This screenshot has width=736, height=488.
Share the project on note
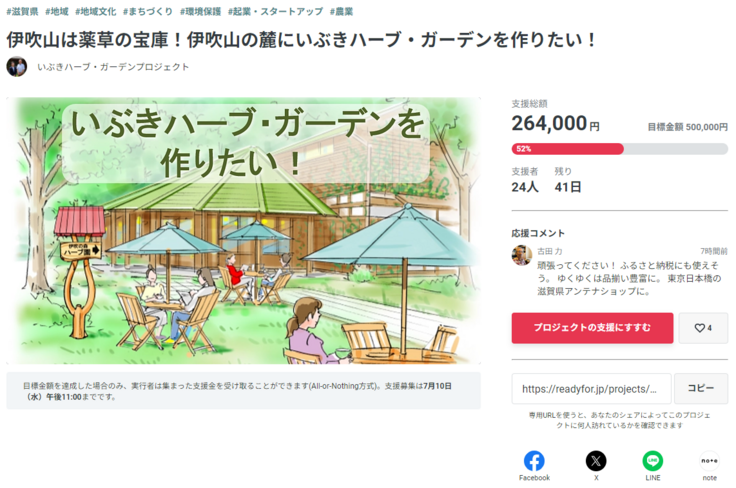point(709,461)
